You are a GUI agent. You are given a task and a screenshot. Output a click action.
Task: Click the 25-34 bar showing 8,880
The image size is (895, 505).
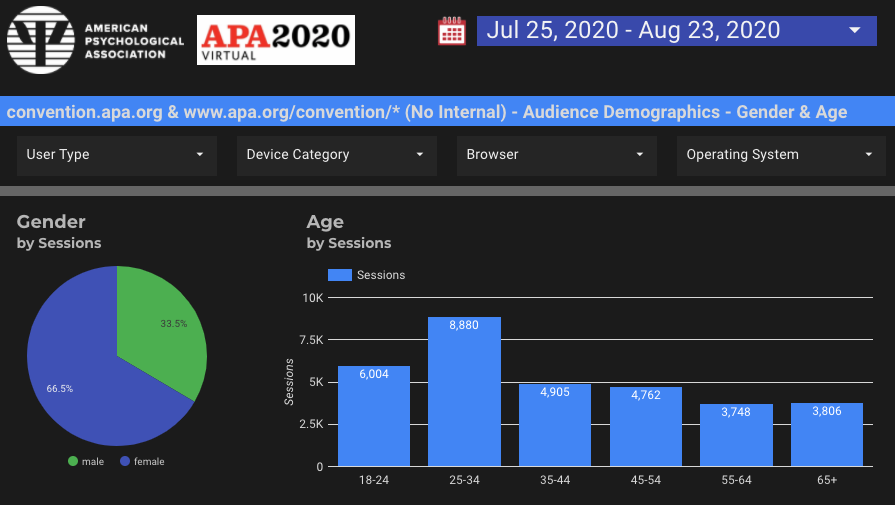click(464, 392)
